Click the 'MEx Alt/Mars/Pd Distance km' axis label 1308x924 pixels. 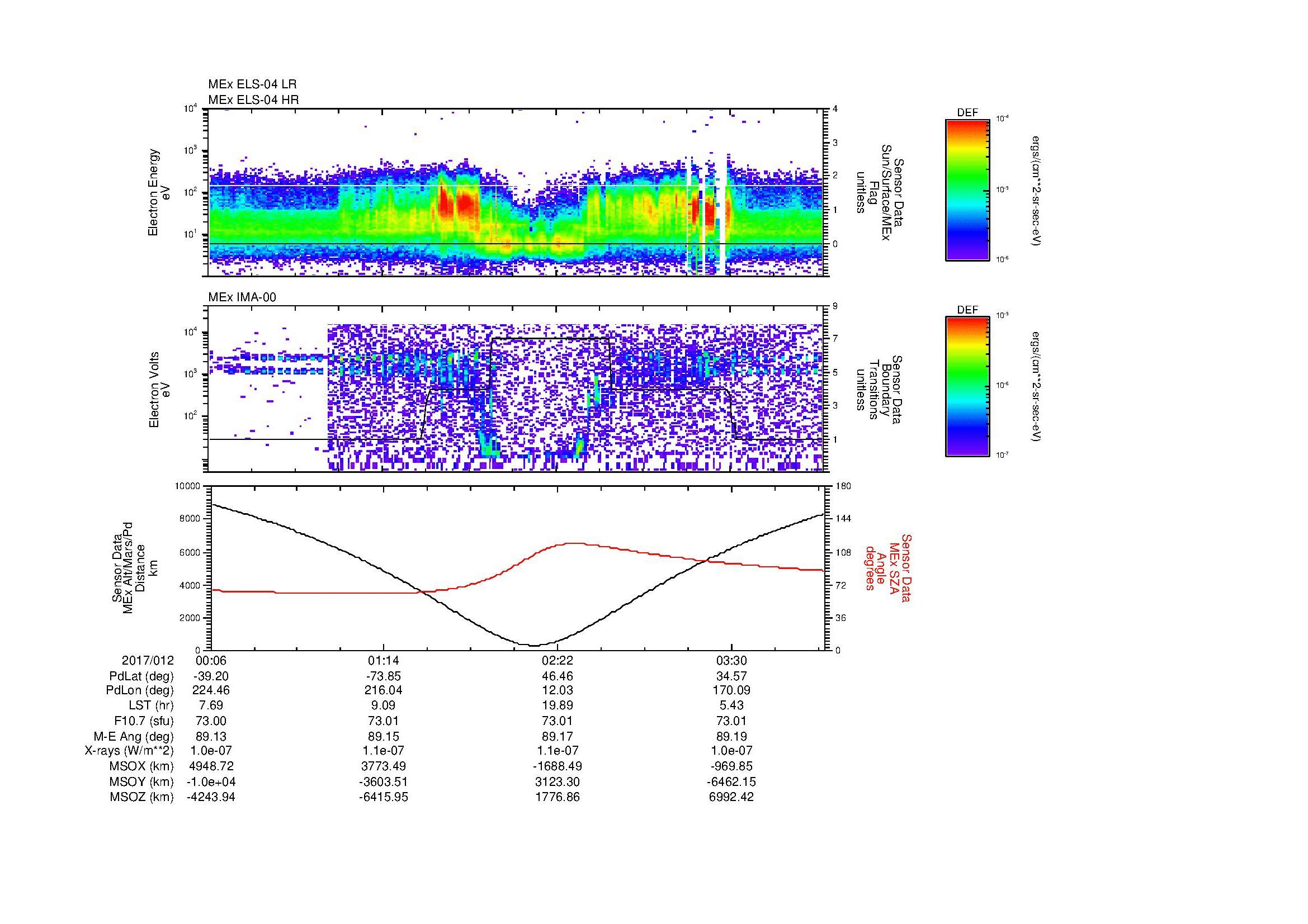pos(134,567)
